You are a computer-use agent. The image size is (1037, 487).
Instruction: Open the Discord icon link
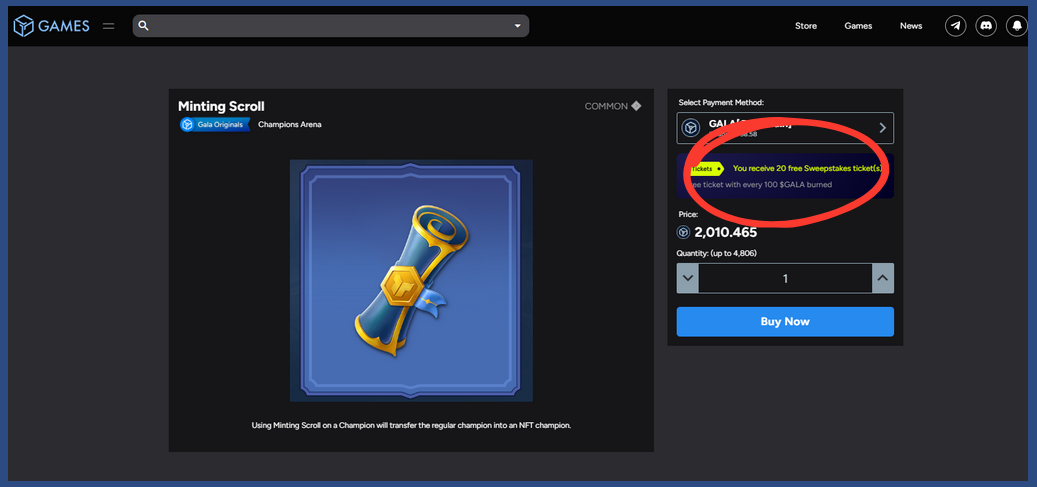986,26
